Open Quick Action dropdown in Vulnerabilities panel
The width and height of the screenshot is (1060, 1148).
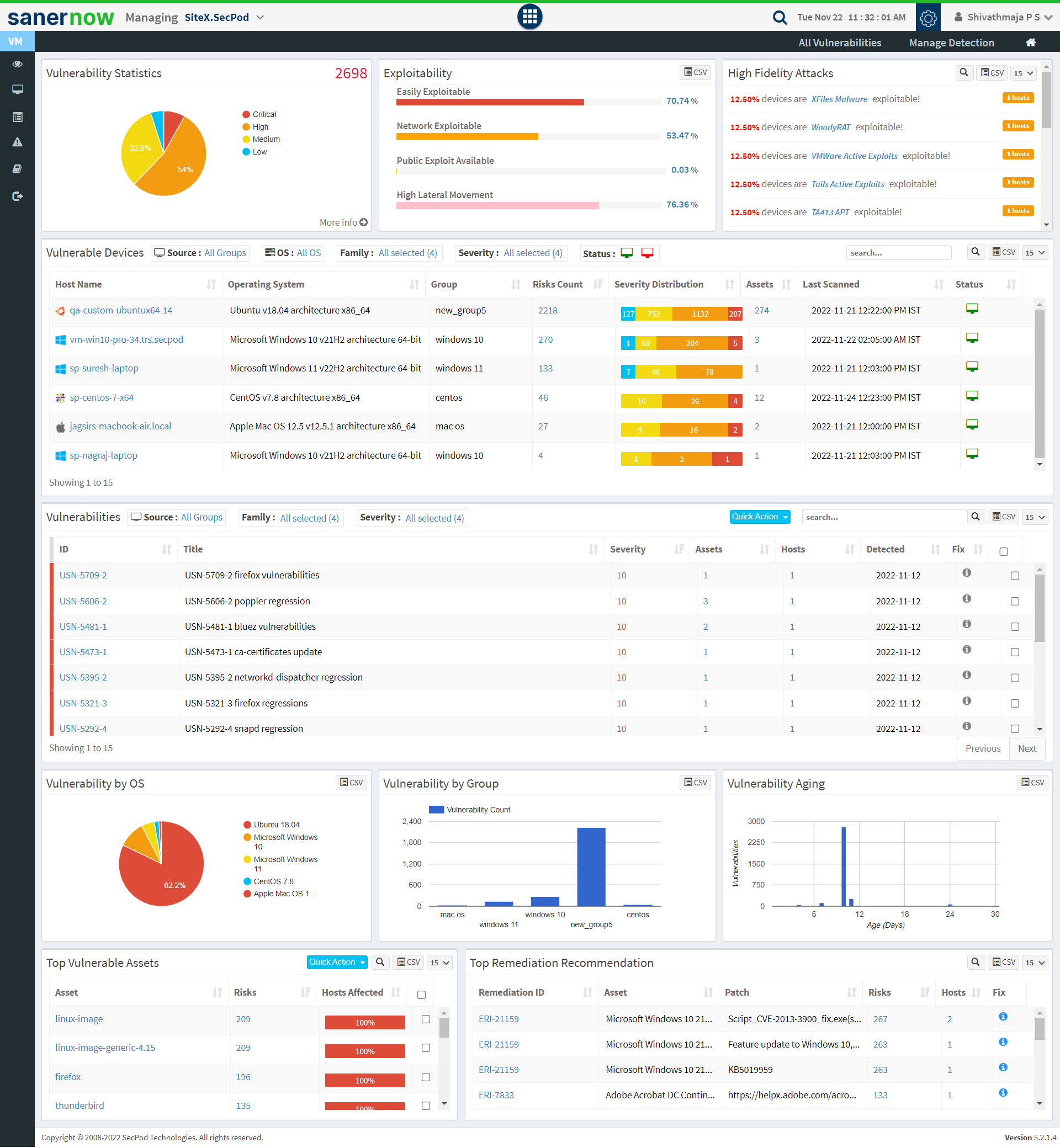pyautogui.click(x=760, y=517)
